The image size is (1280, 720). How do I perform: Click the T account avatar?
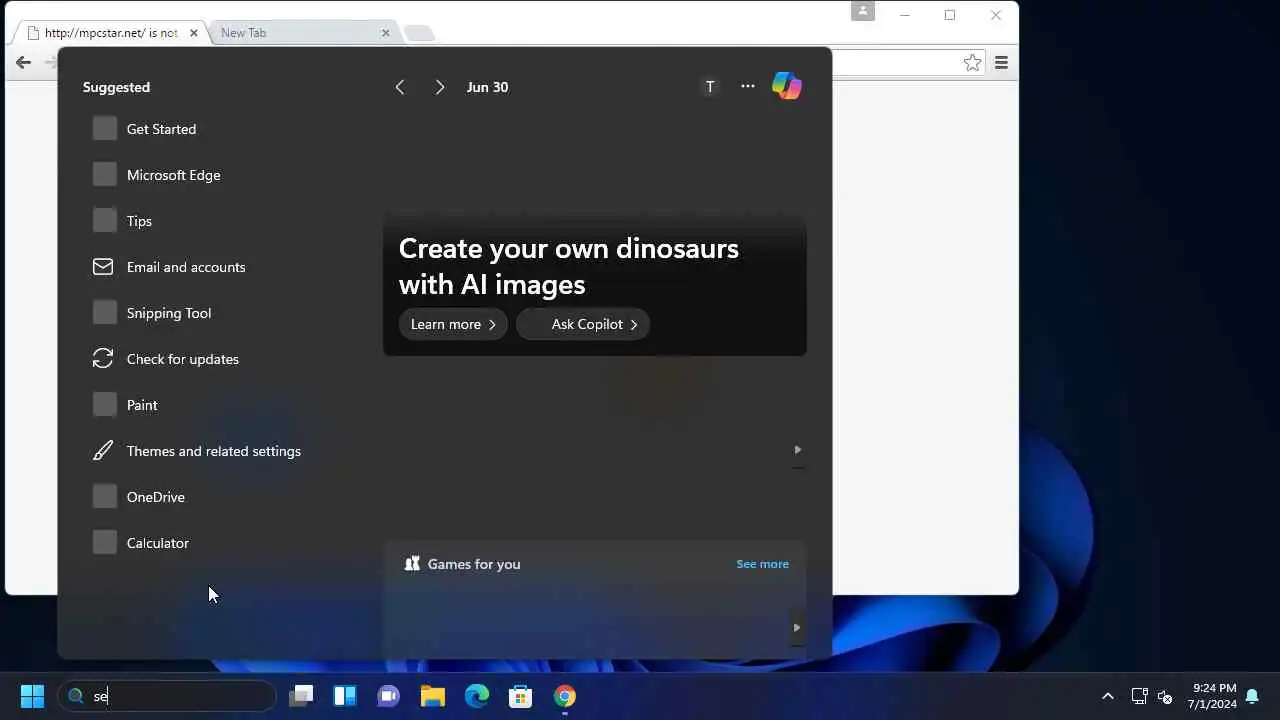tap(710, 87)
